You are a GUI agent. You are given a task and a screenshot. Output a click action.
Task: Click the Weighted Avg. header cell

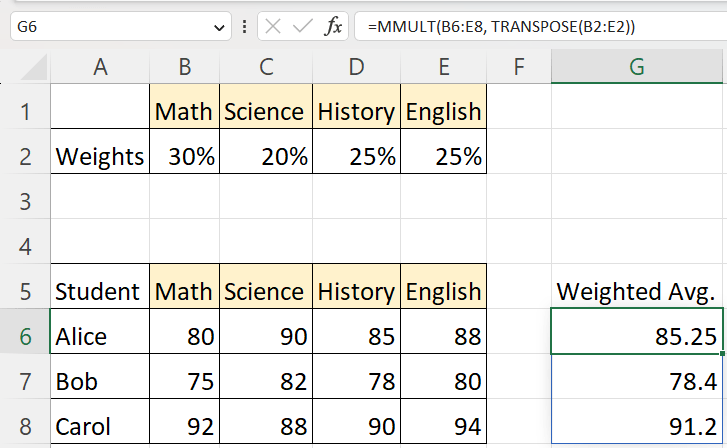[x=636, y=291]
